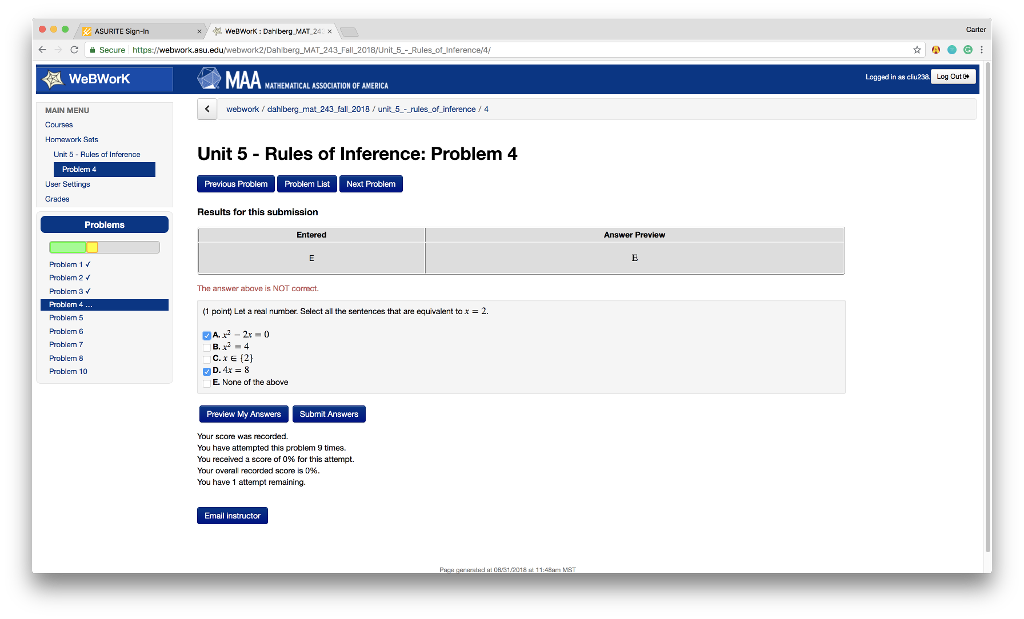This screenshot has height=619, width=1024.
Task: Click the MAA polyhedron logo
Action: click(209, 78)
